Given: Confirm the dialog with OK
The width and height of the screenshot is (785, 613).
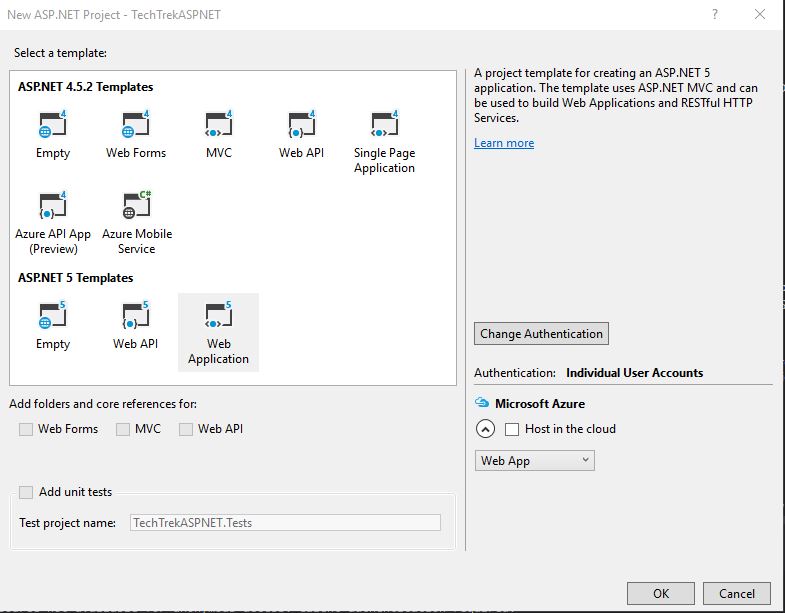Looking at the screenshot, I should coord(661,593).
